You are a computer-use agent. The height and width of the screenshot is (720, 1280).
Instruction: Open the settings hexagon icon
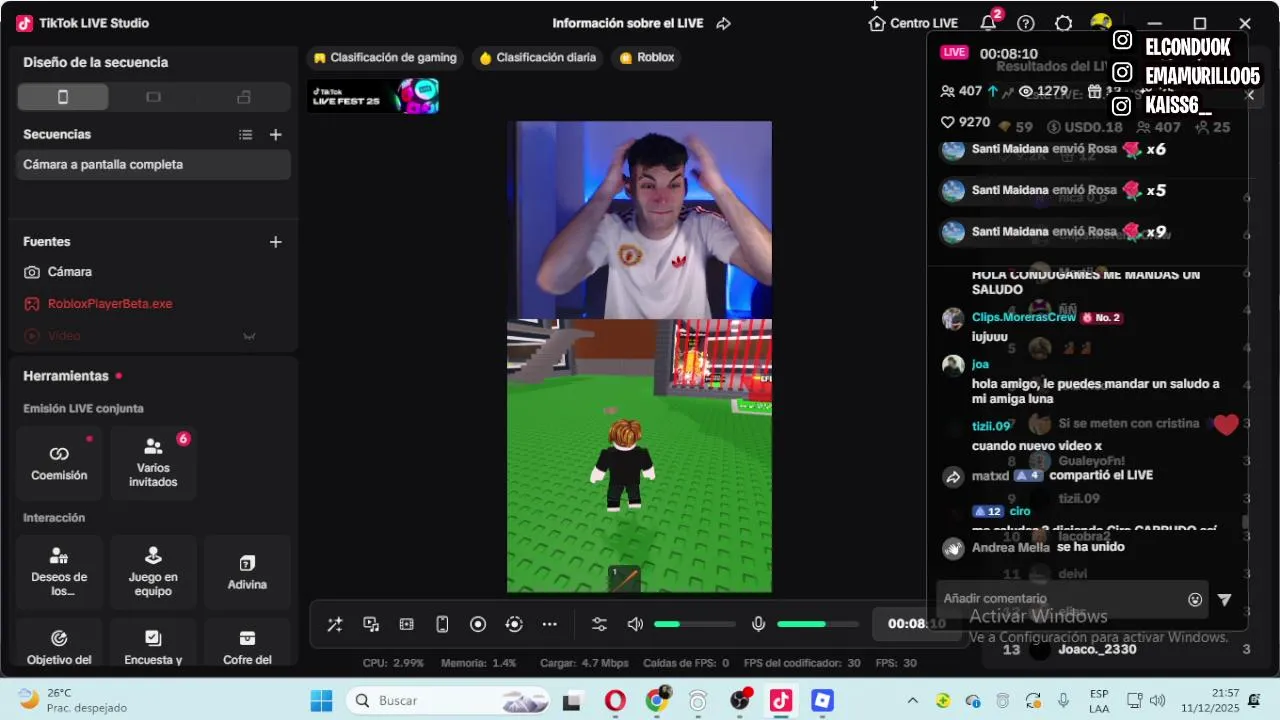click(1064, 23)
